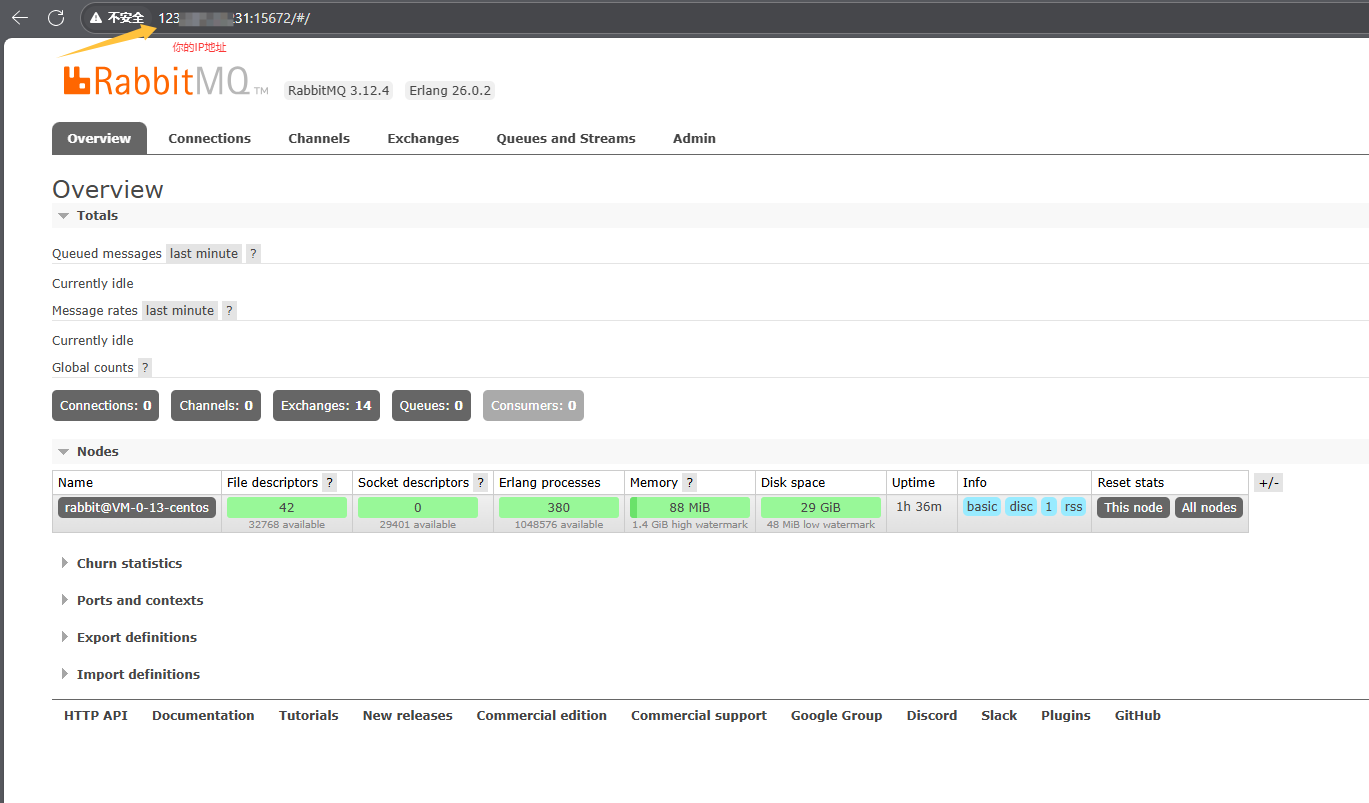This screenshot has height=803, width=1369.
Task: Click the Uptime value 1h 36m
Action: click(x=919, y=506)
